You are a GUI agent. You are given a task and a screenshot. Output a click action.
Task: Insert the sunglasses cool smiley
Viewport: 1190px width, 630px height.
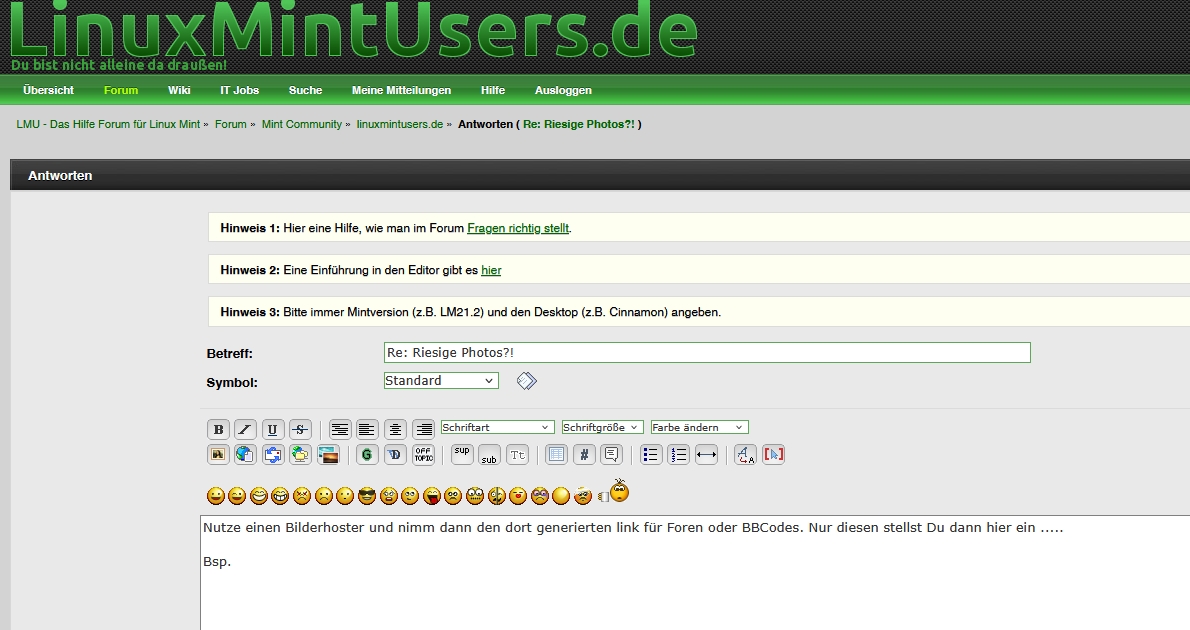coord(367,496)
